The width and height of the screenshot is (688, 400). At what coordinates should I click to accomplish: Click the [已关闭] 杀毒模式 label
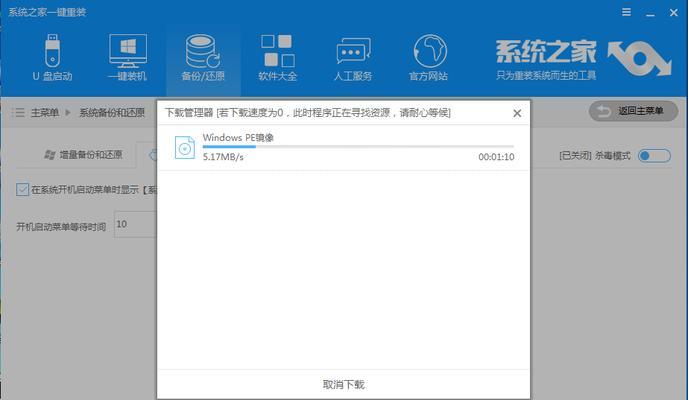point(595,156)
